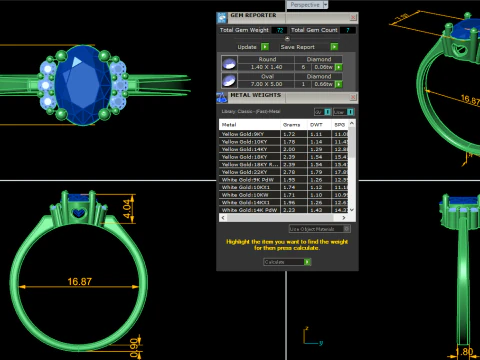Sort table by Grams column header
The image size is (480, 360).
click(x=294, y=125)
